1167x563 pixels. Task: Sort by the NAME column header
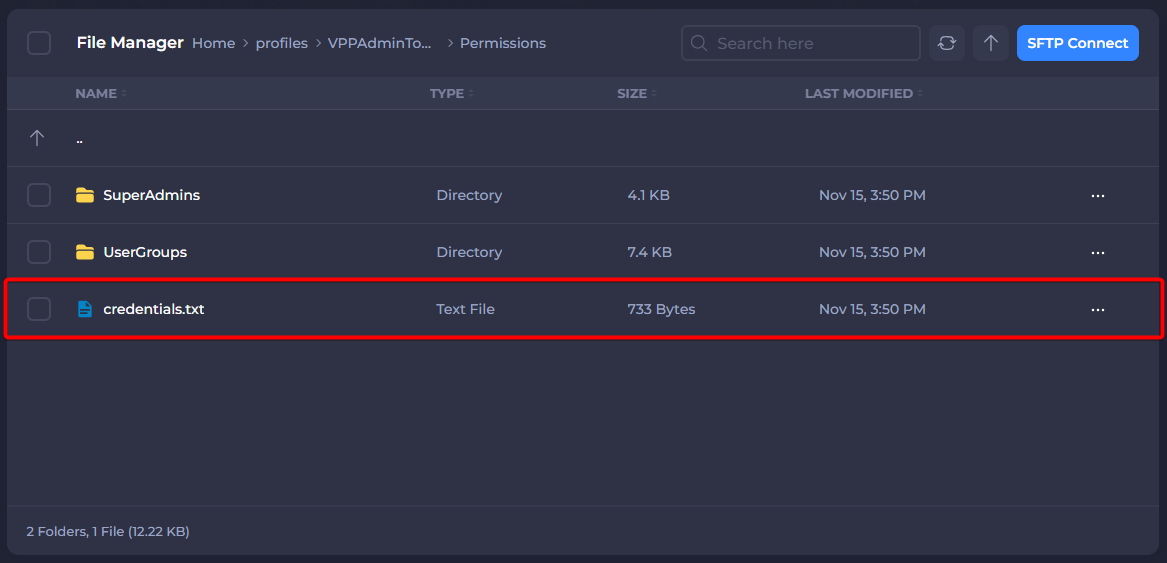96,93
